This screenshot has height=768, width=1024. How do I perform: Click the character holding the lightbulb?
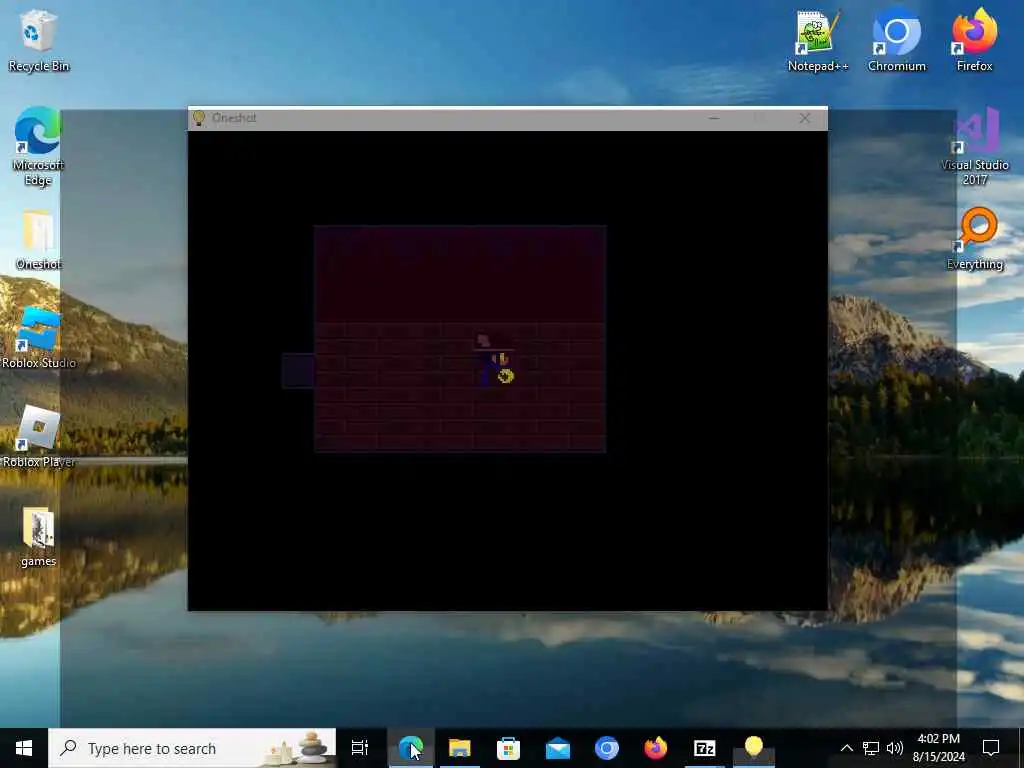pyautogui.click(x=495, y=360)
